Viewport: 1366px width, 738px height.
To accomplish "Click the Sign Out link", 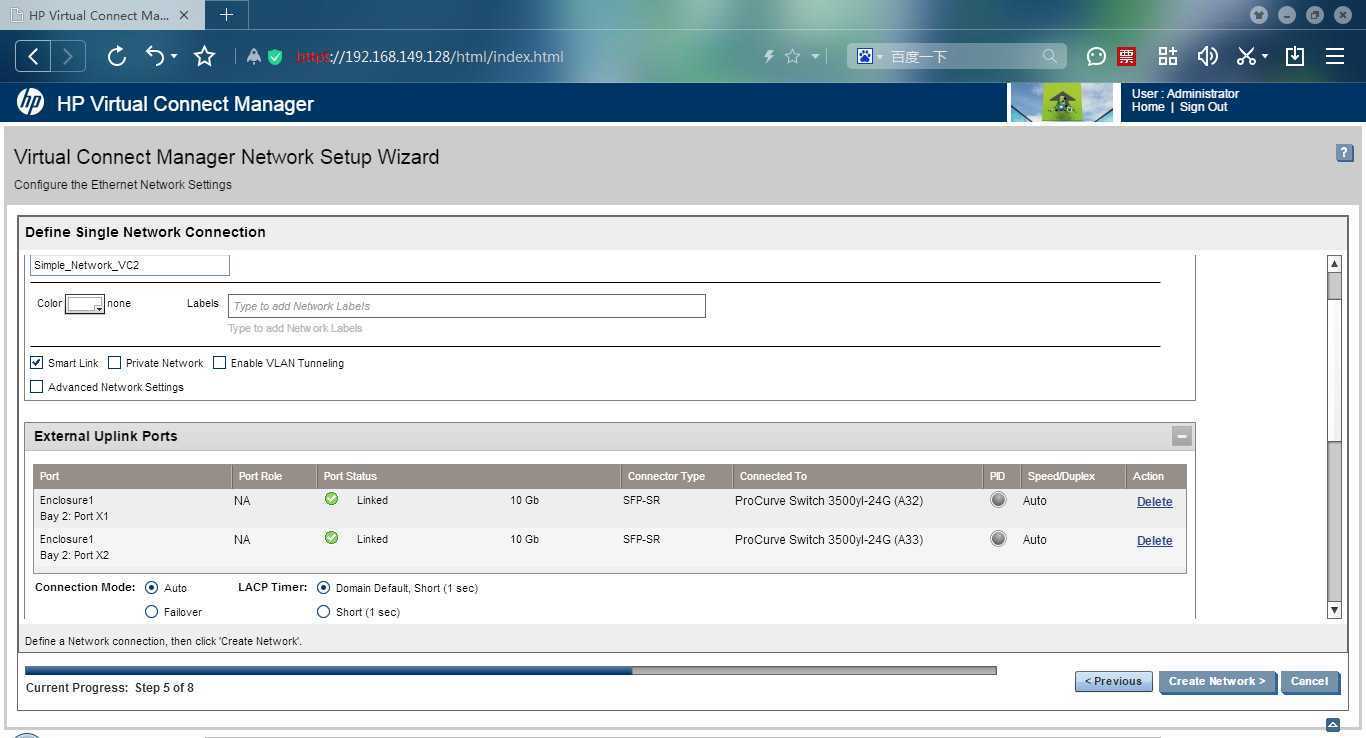I will click(x=1203, y=107).
